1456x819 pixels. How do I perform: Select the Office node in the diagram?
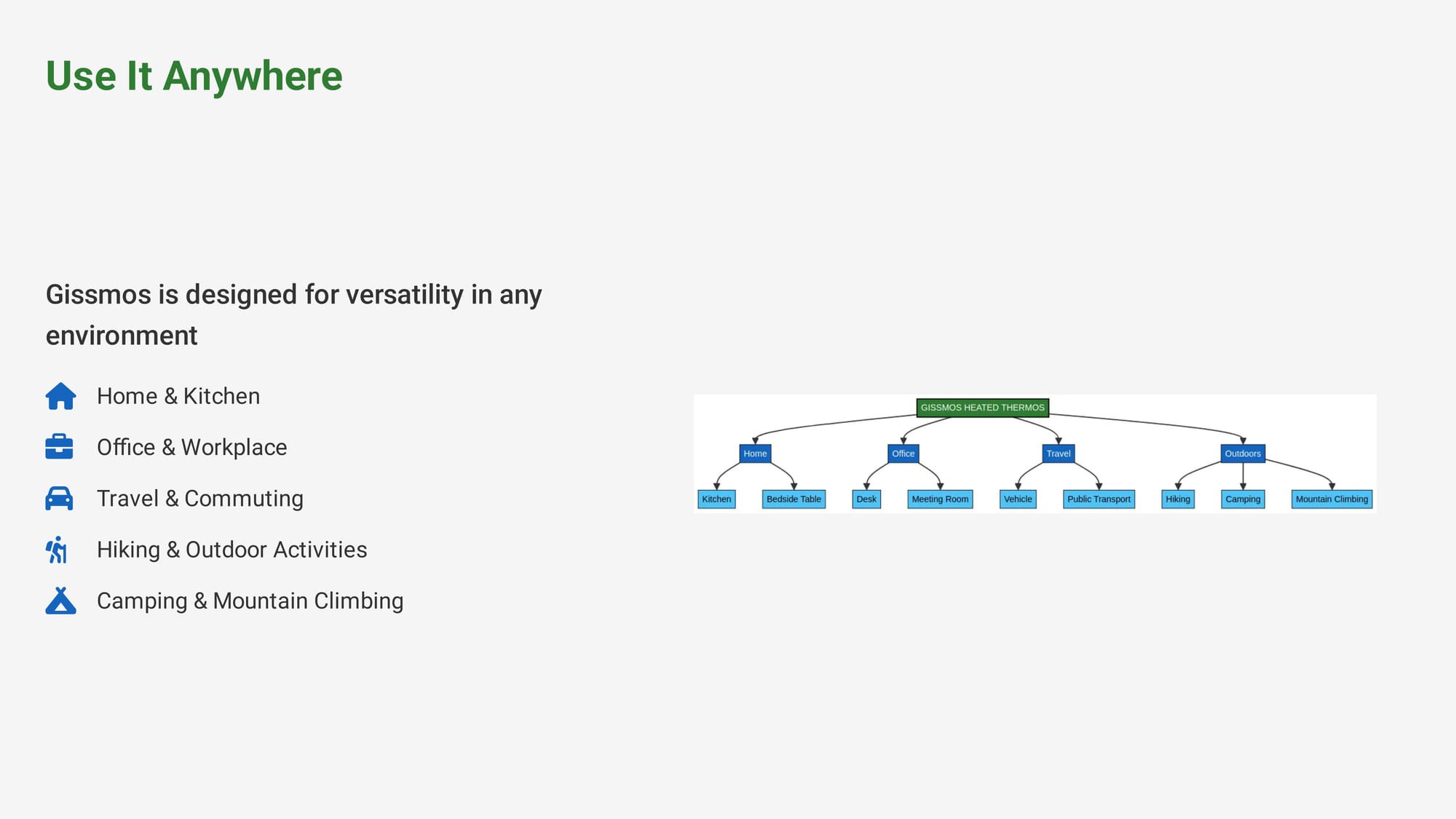click(x=903, y=454)
